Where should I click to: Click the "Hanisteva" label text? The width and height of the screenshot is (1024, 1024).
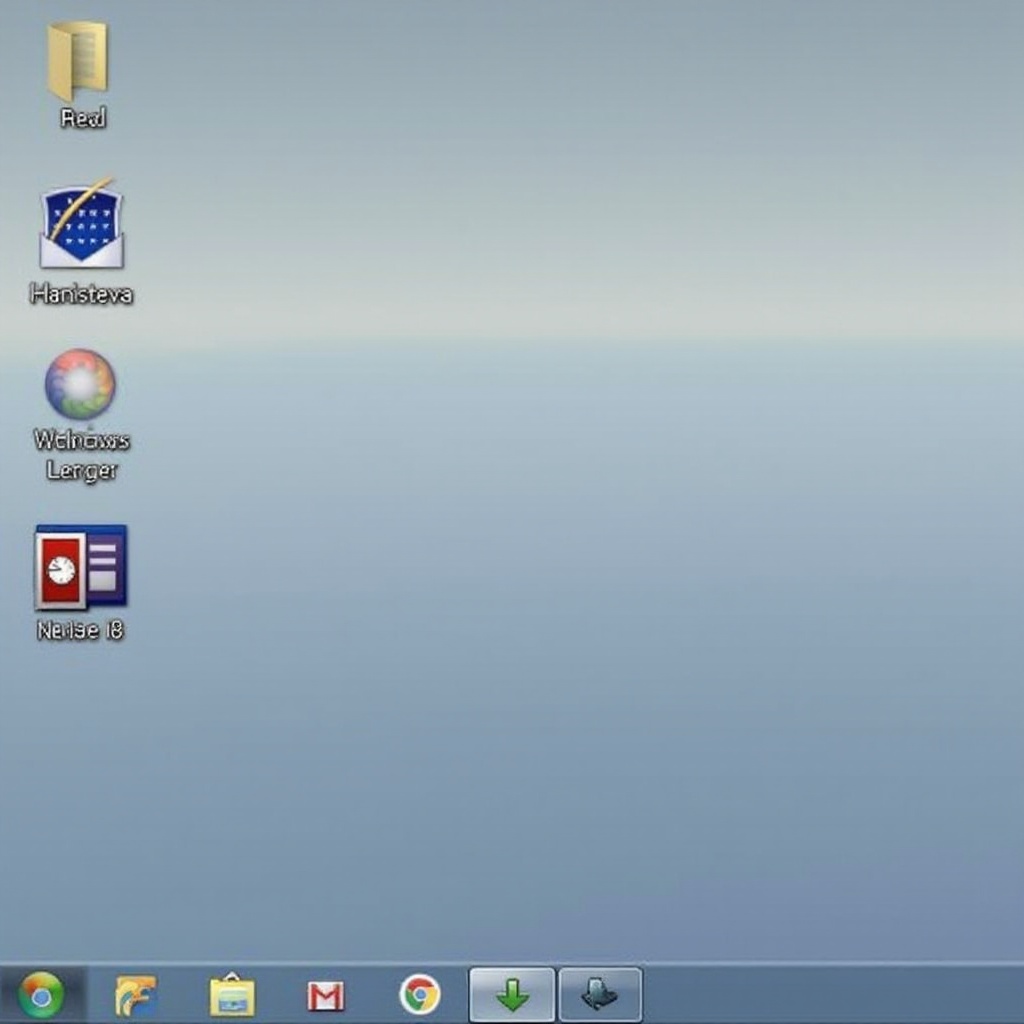(x=81, y=294)
